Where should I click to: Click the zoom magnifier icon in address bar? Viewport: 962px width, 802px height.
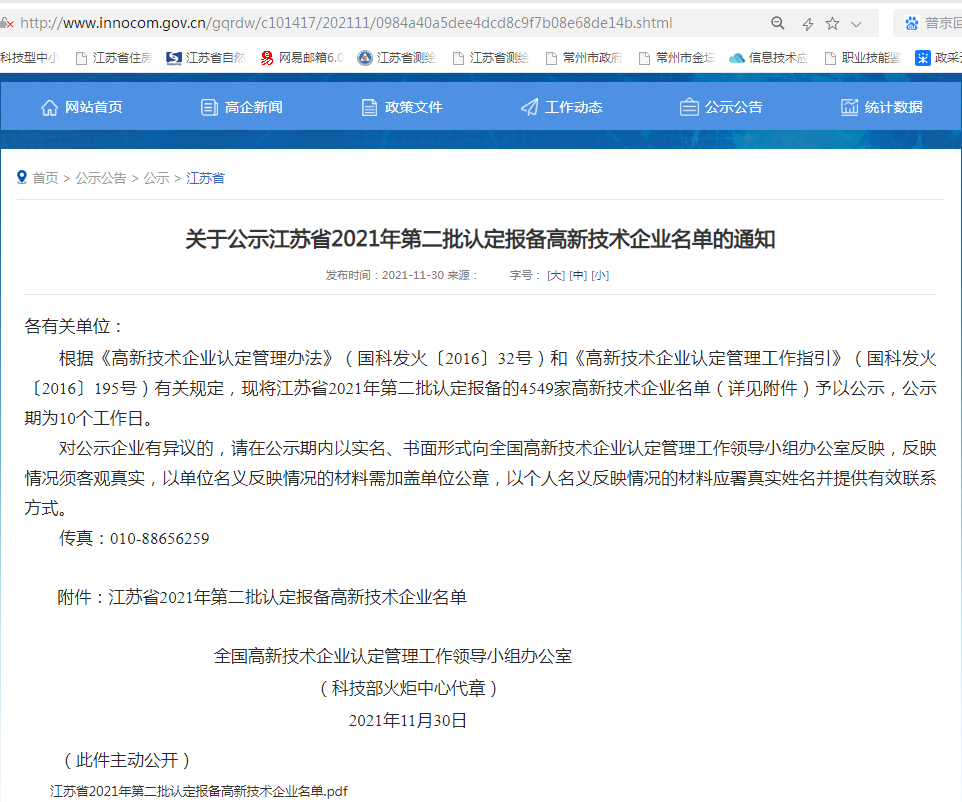tap(778, 23)
